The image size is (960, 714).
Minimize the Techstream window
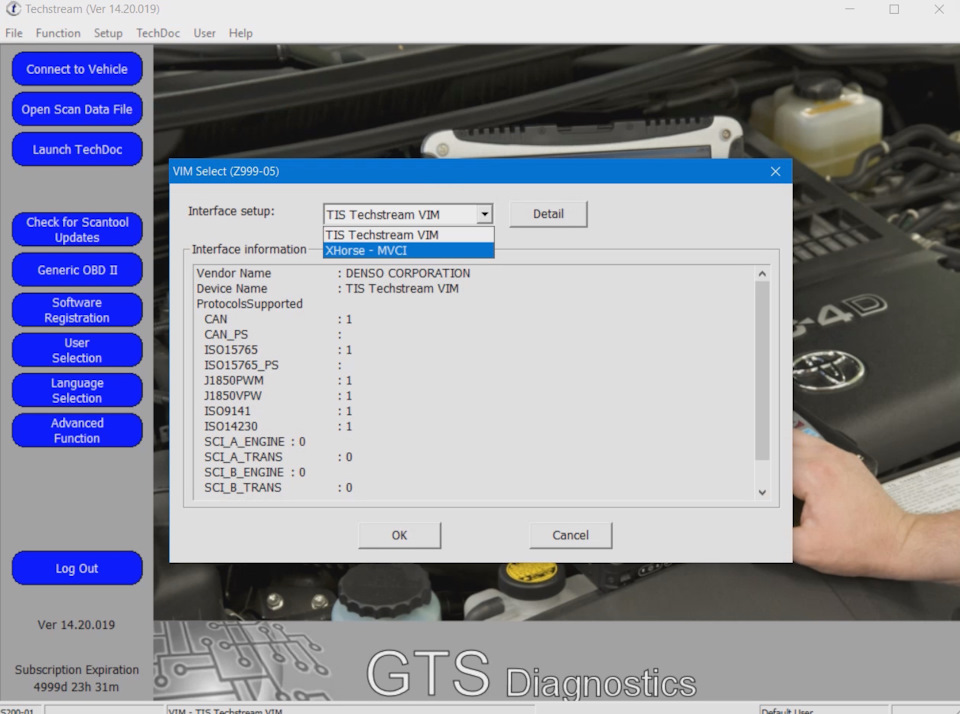tap(850, 9)
